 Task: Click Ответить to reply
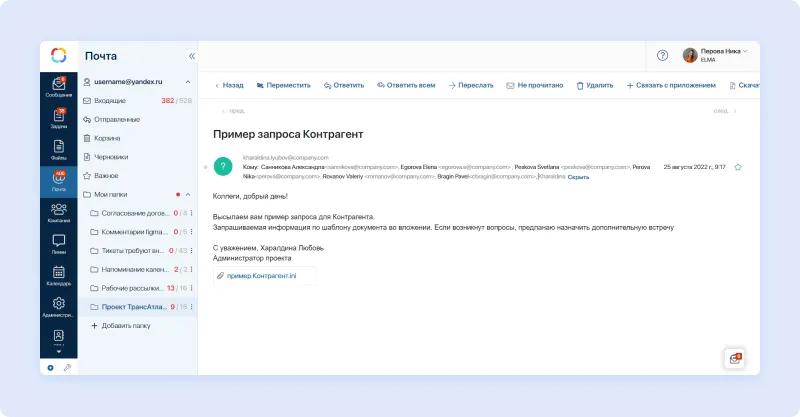point(344,85)
